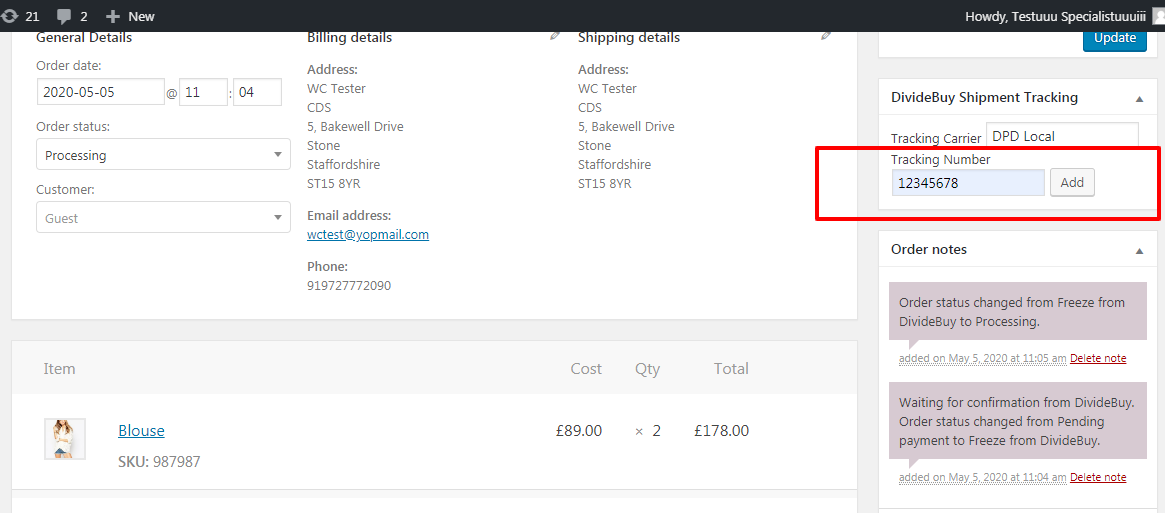Delete the Processing status order note

click(x=1098, y=358)
